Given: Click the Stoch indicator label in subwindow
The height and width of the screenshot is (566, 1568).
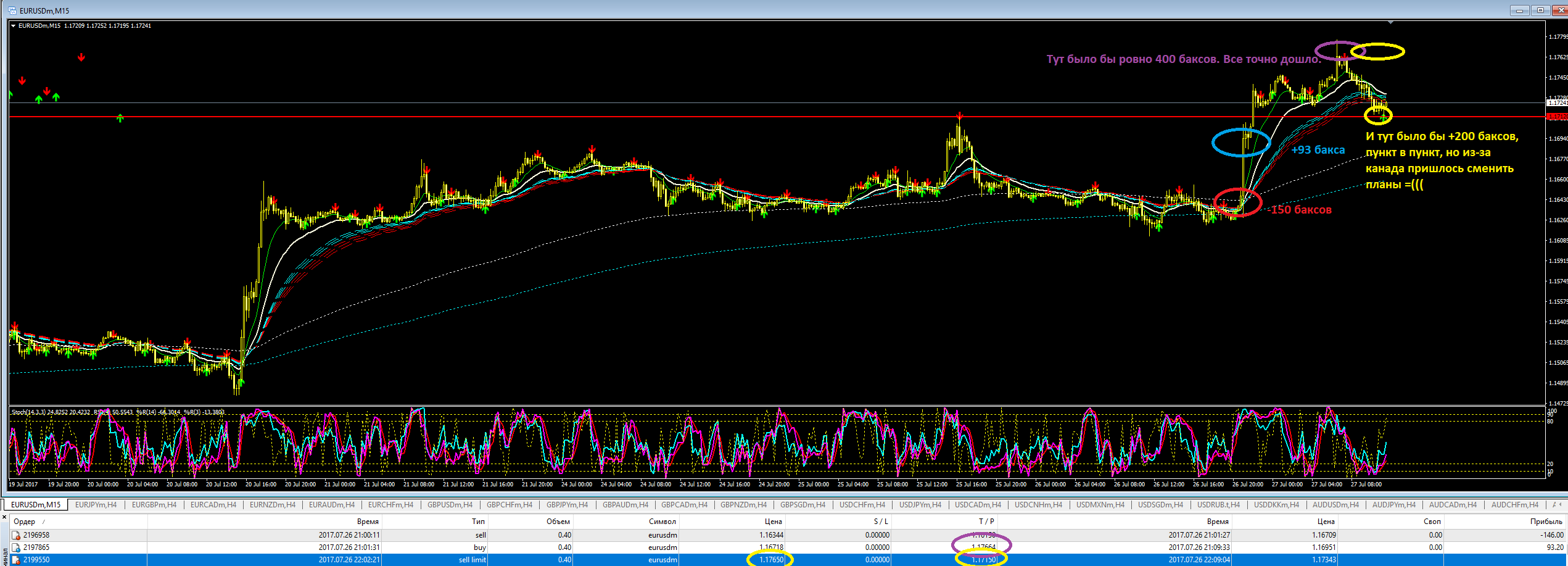Looking at the screenshot, I should click(118, 412).
